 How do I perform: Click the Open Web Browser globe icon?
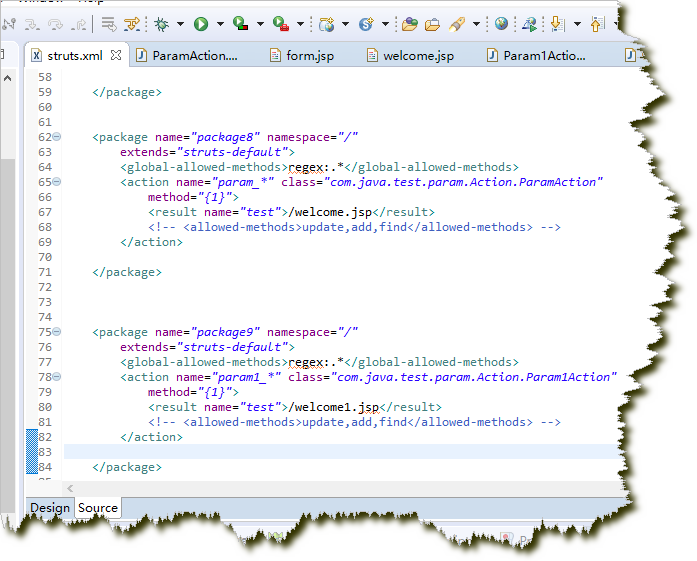[x=501, y=24]
